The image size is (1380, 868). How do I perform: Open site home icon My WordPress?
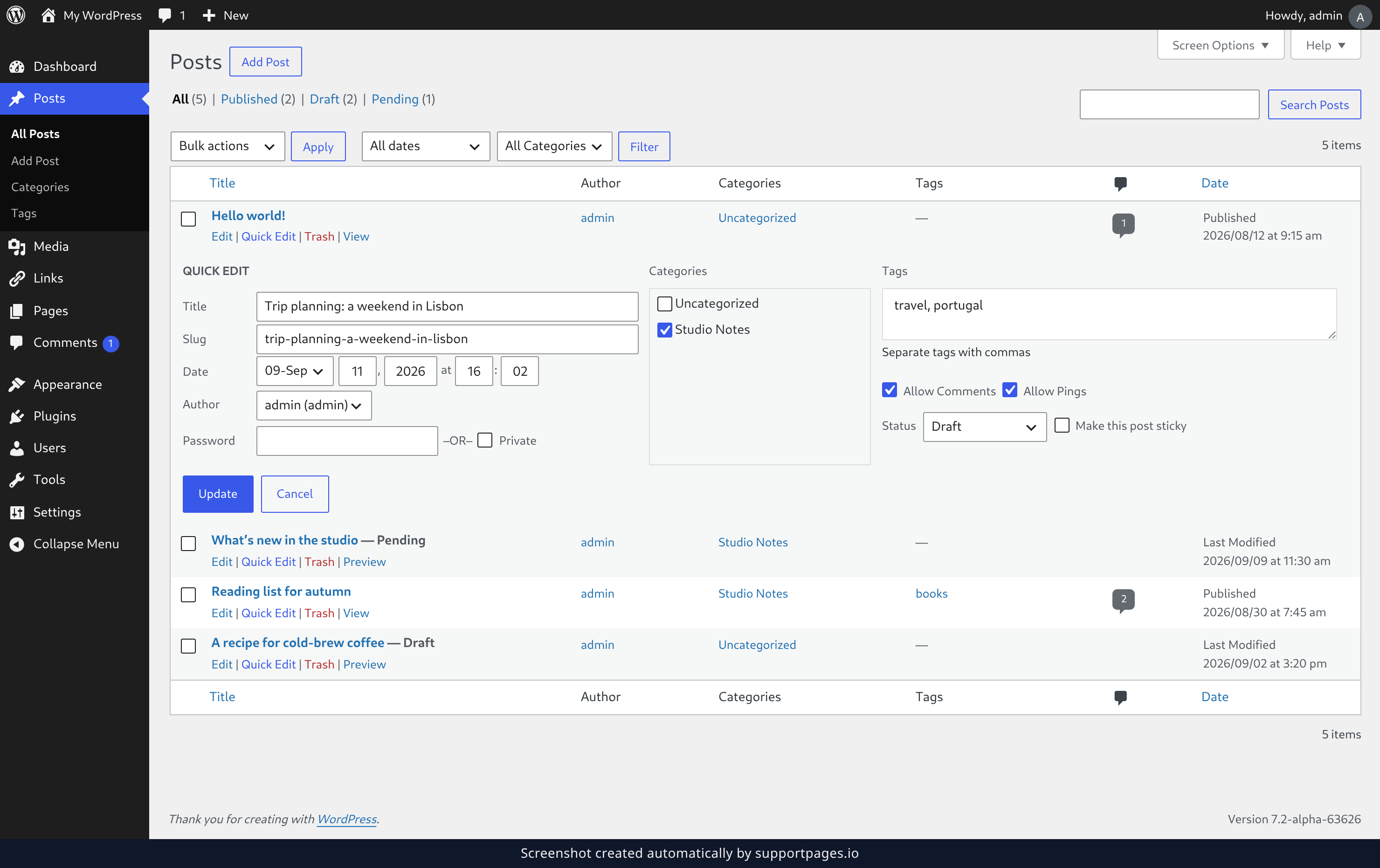[48, 15]
